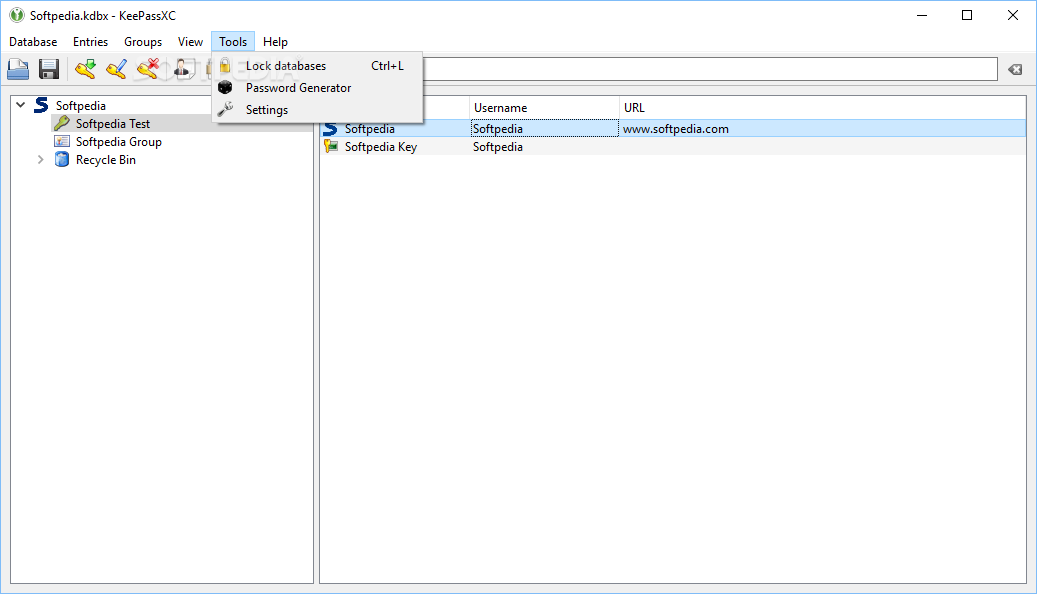This screenshot has width=1037, height=594.
Task: Click the black dice icon for Password Generator
Action: [x=225, y=87]
